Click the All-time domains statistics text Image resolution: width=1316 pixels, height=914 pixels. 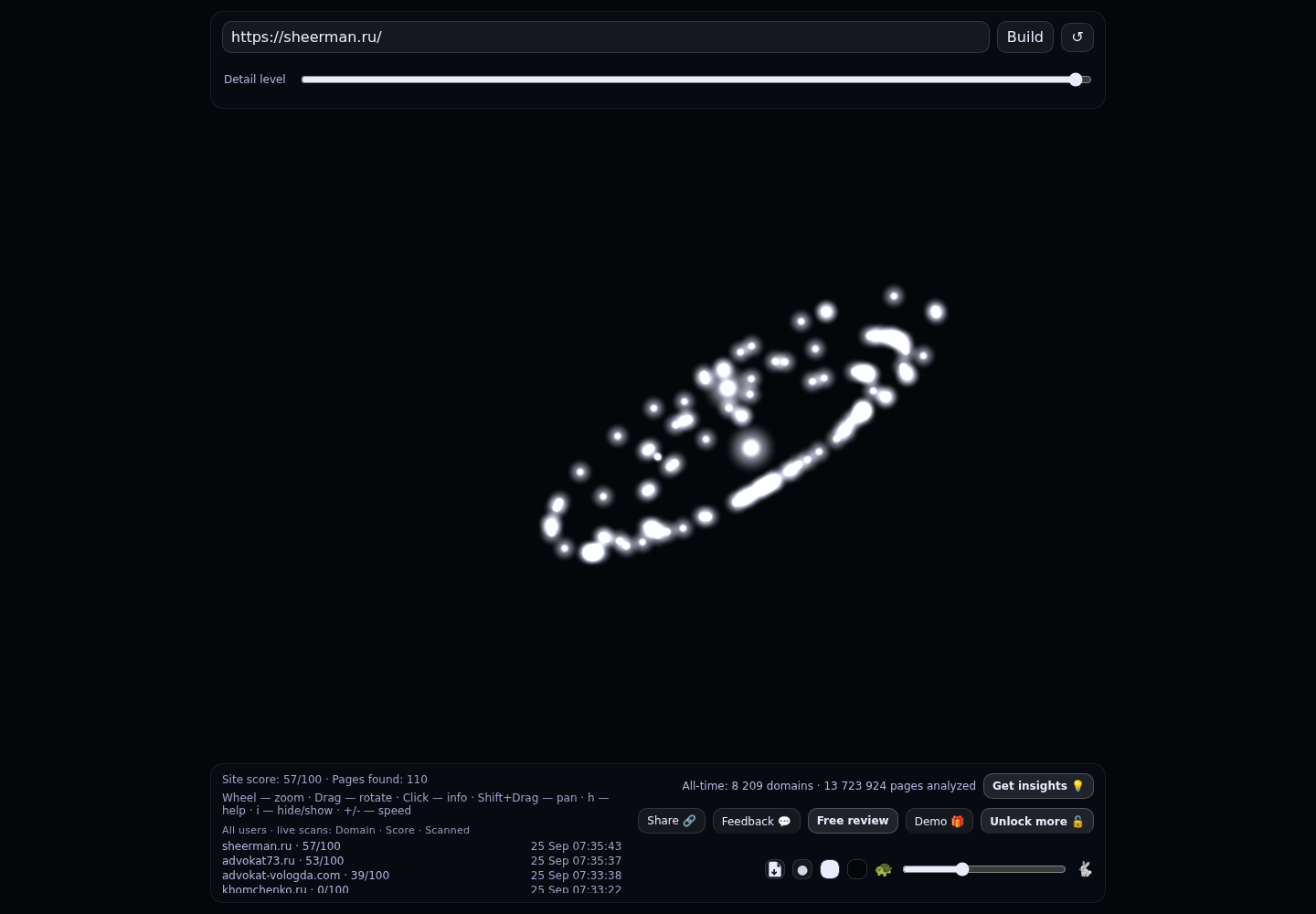coord(829,786)
